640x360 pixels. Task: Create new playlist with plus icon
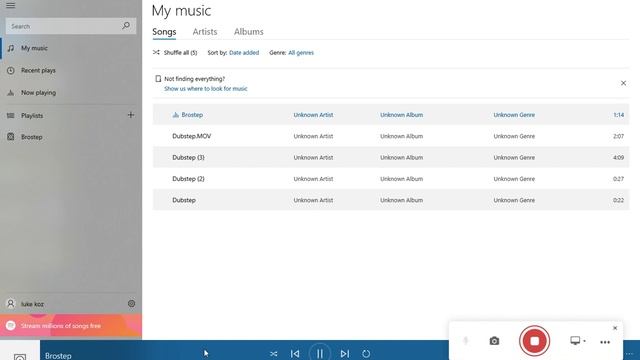[x=131, y=115]
